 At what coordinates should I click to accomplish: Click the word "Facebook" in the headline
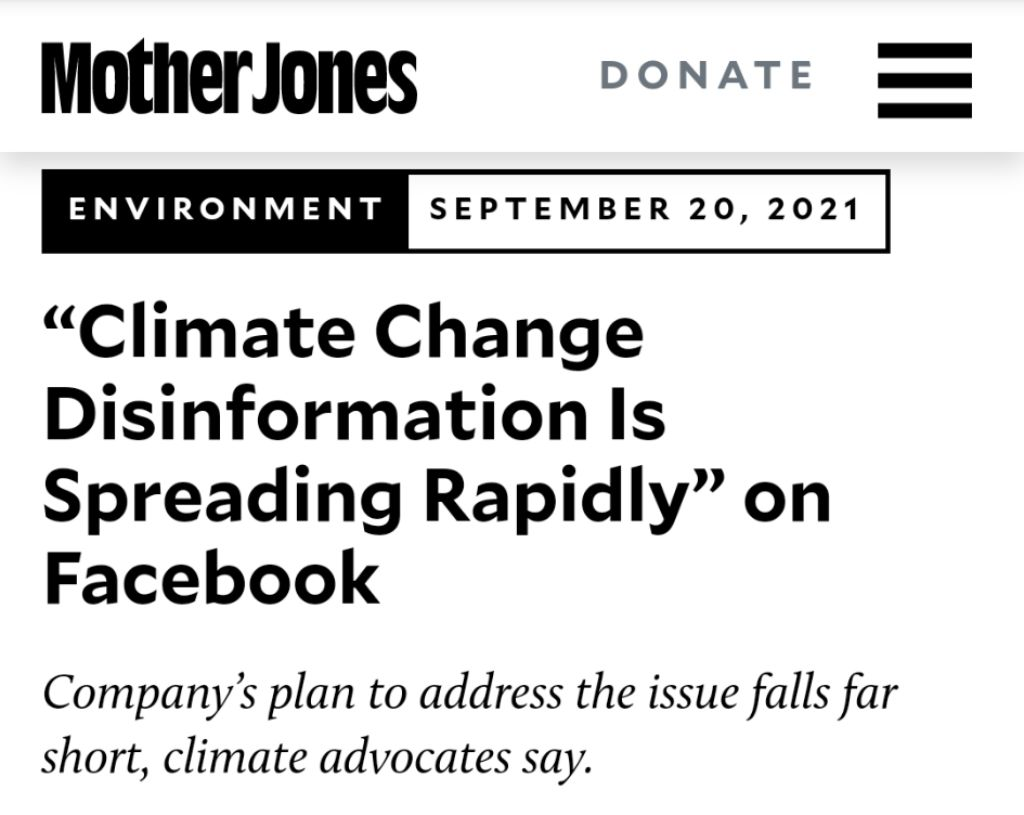(212, 579)
